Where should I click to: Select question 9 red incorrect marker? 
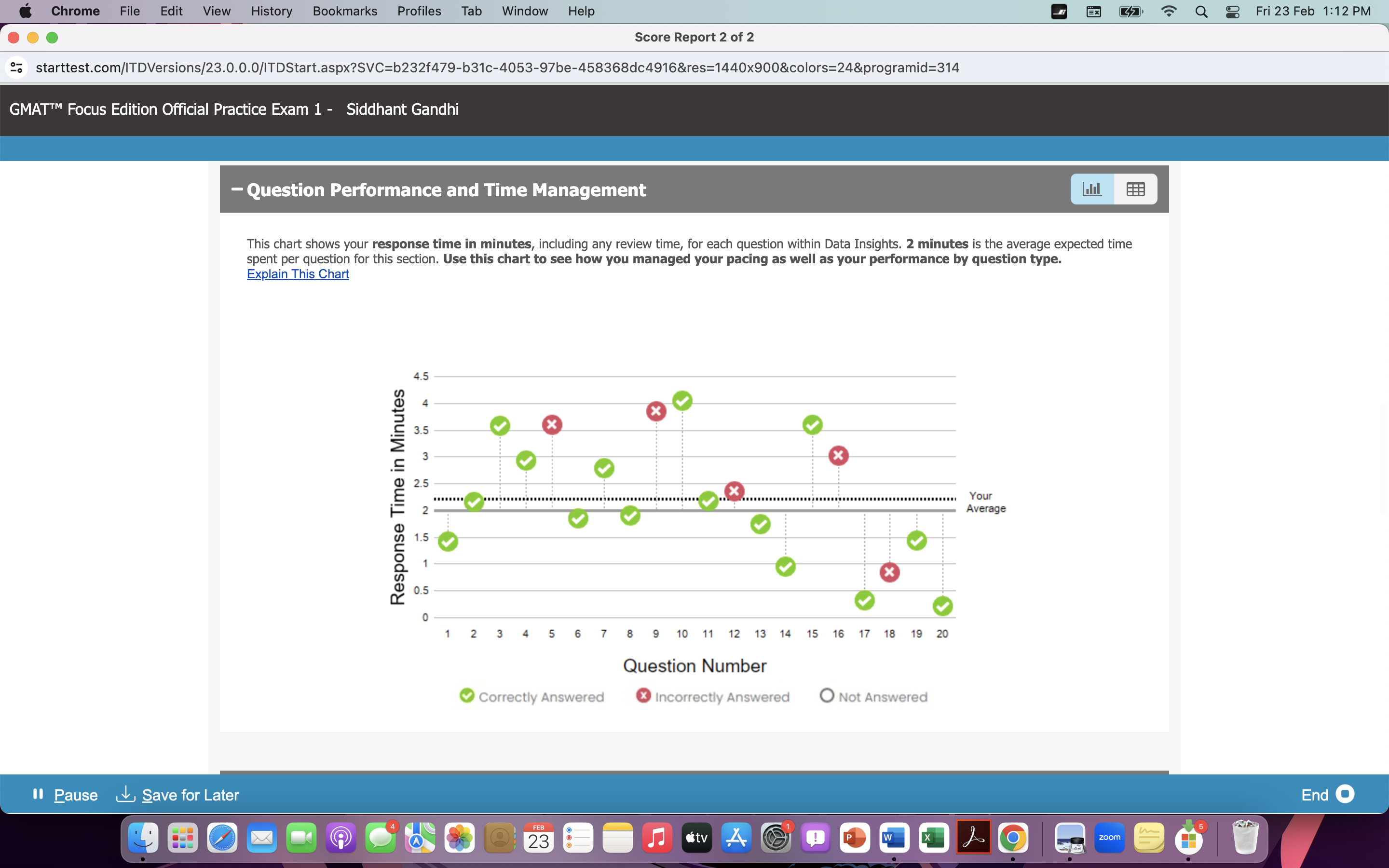tap(656, 411)
